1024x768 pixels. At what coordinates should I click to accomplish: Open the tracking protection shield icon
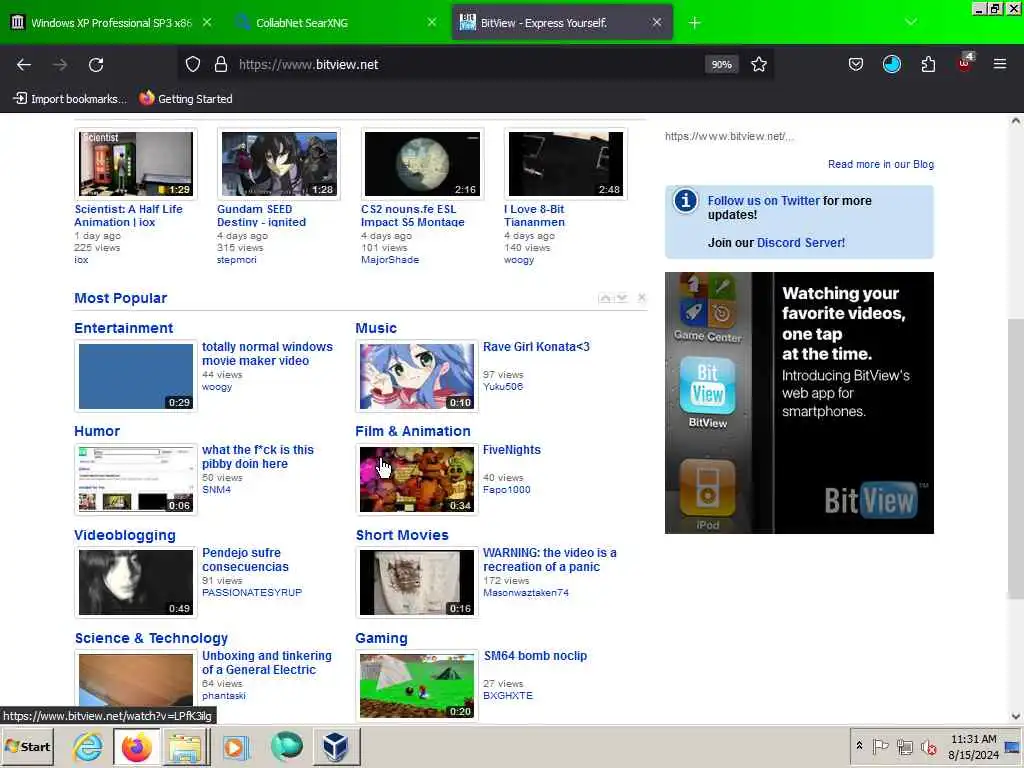193,65
